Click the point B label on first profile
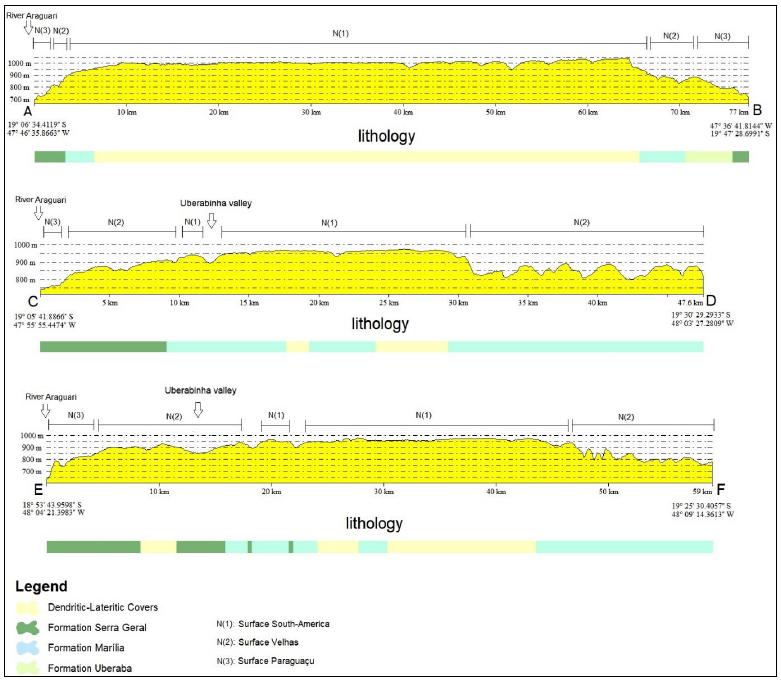The width and height of the screenshot is (781, 681). (756, 110)
